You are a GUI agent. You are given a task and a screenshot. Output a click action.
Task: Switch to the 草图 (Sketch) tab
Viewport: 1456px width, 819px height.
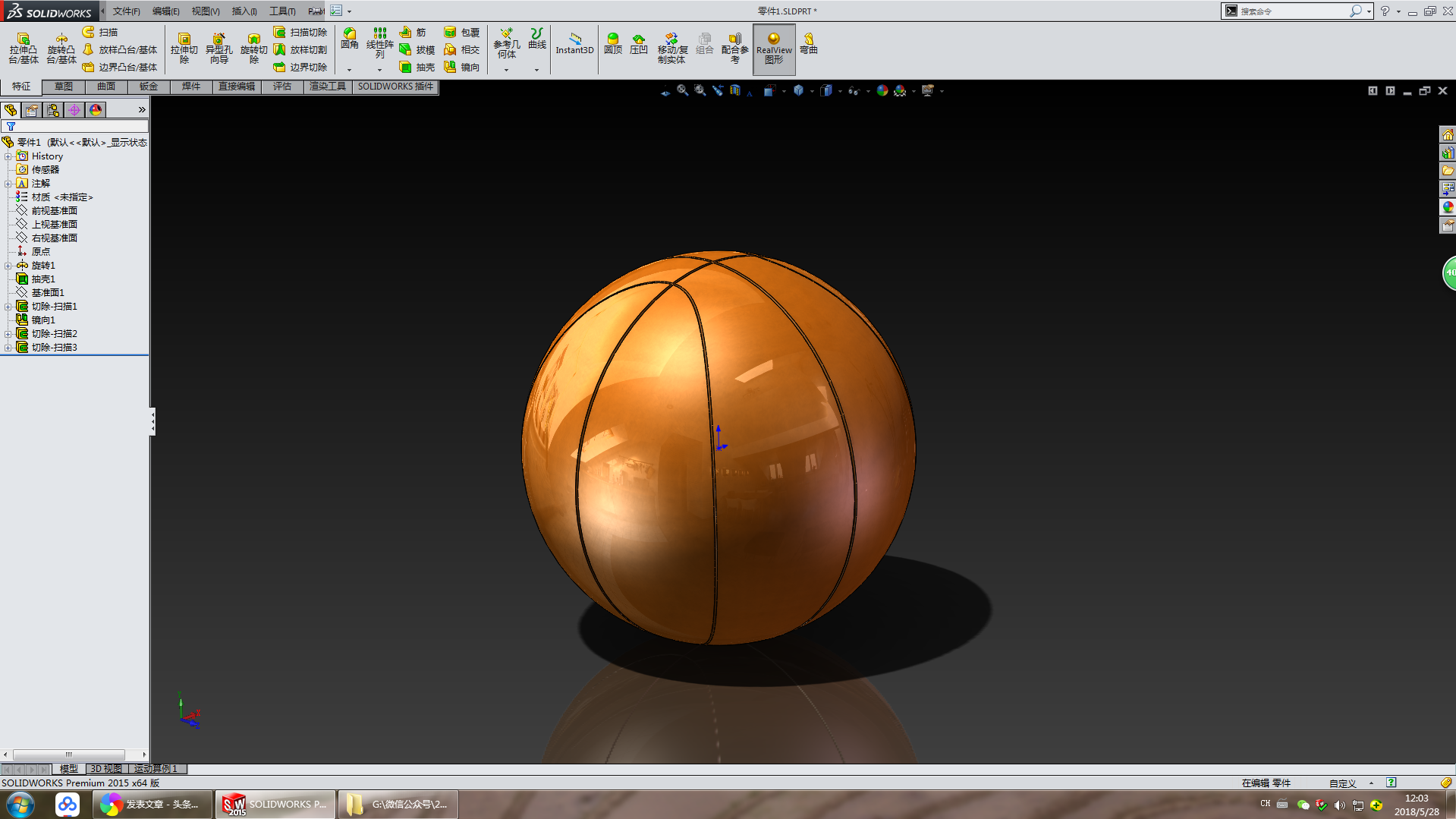tap(64, 87)
